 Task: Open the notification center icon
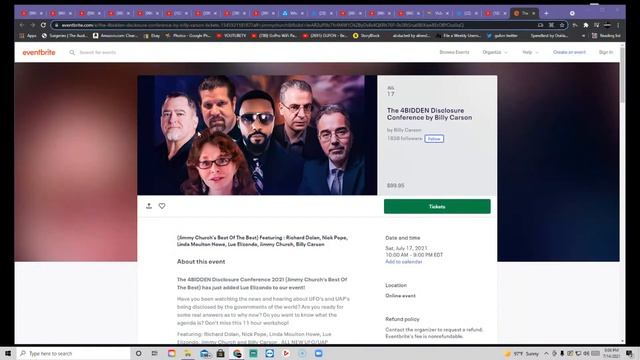pyautogui.click(x=629, y=353)
